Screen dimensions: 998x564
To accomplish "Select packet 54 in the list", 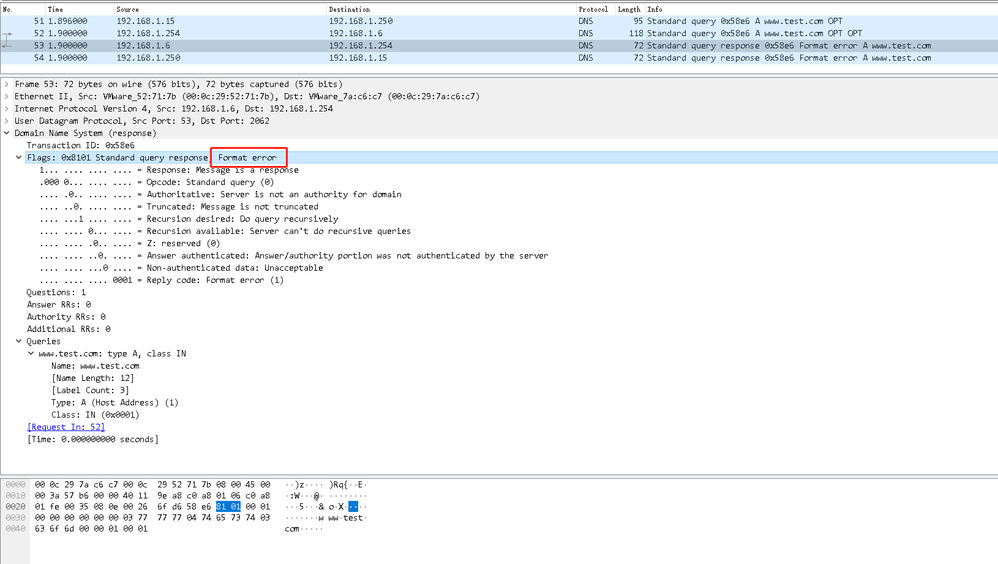I will coord(499,58).
